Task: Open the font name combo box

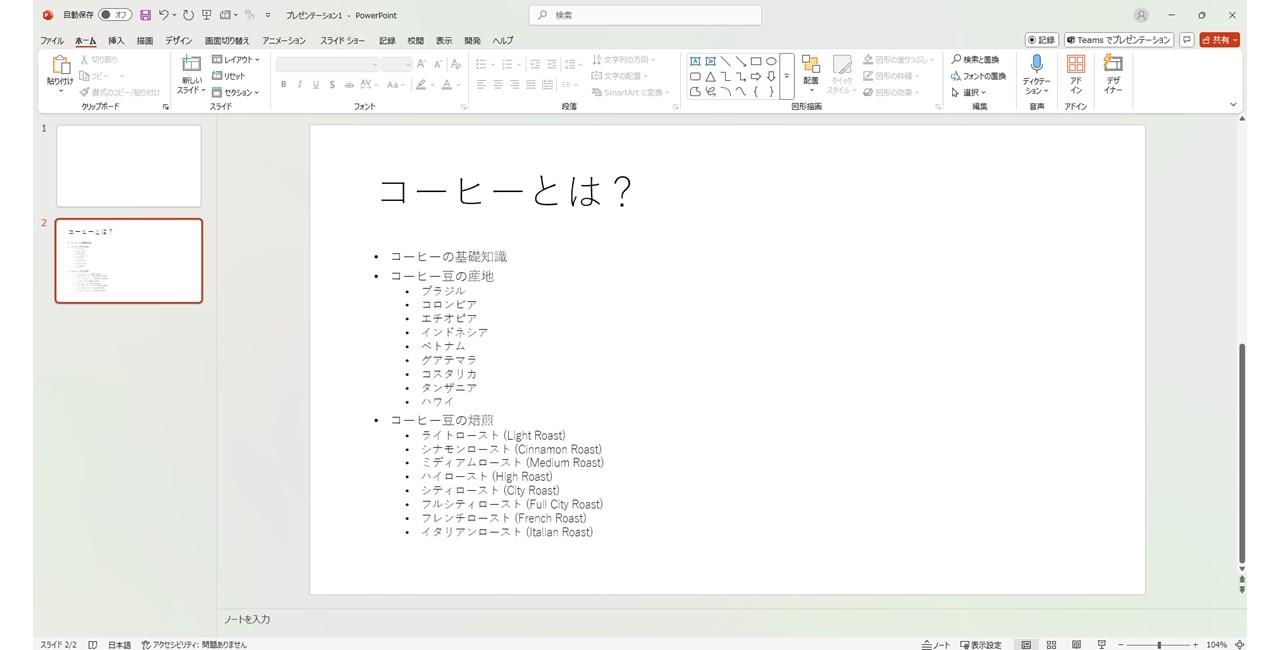Action: pyautogui.click(x=327, y=64)
